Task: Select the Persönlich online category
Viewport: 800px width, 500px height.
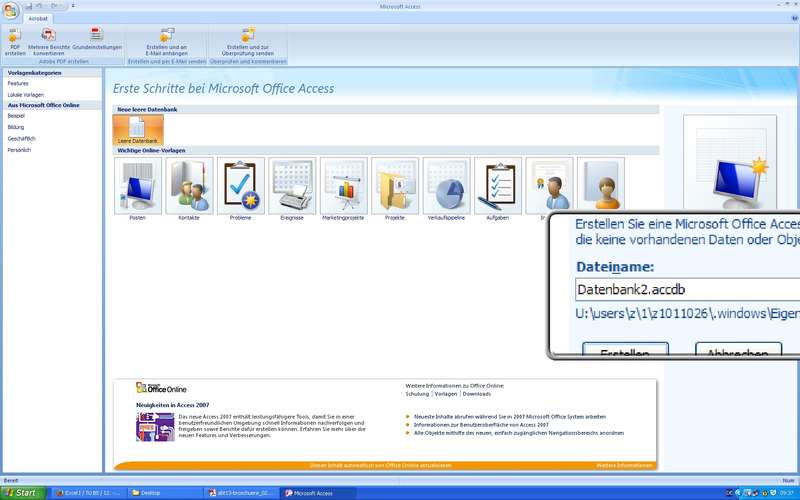Action: [19, 150]
